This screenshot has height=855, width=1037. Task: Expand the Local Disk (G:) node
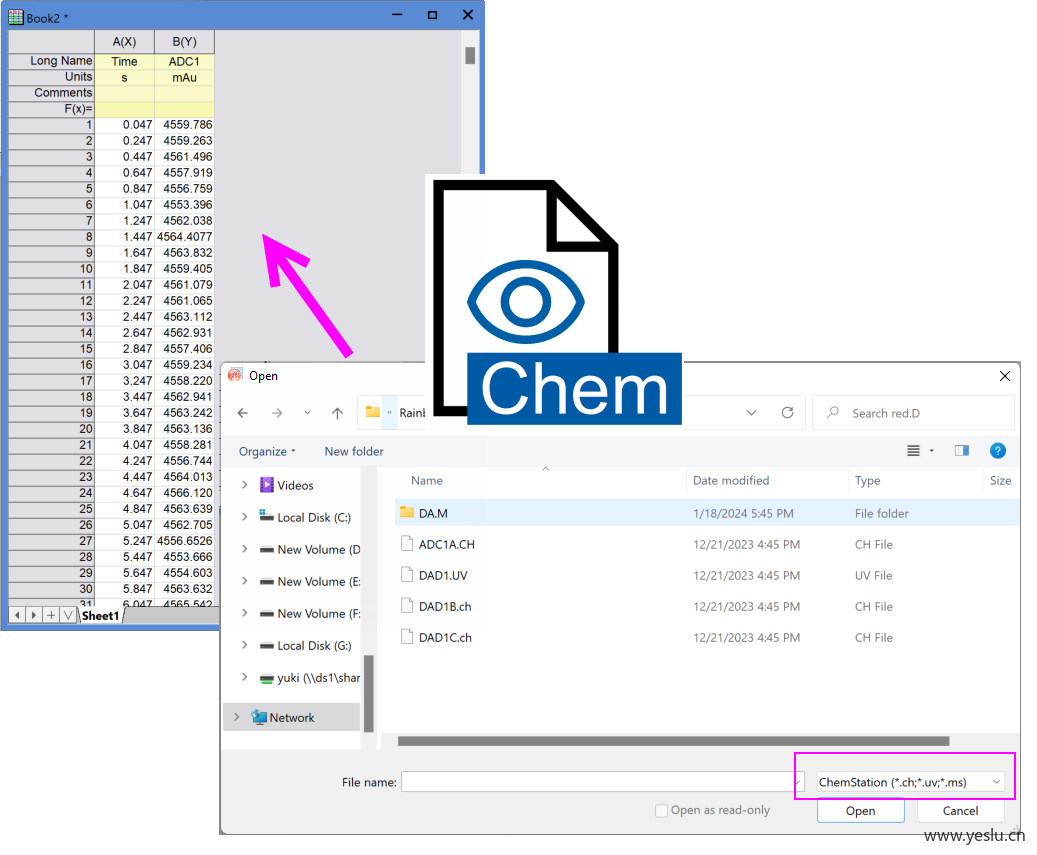tap(245, 645)
